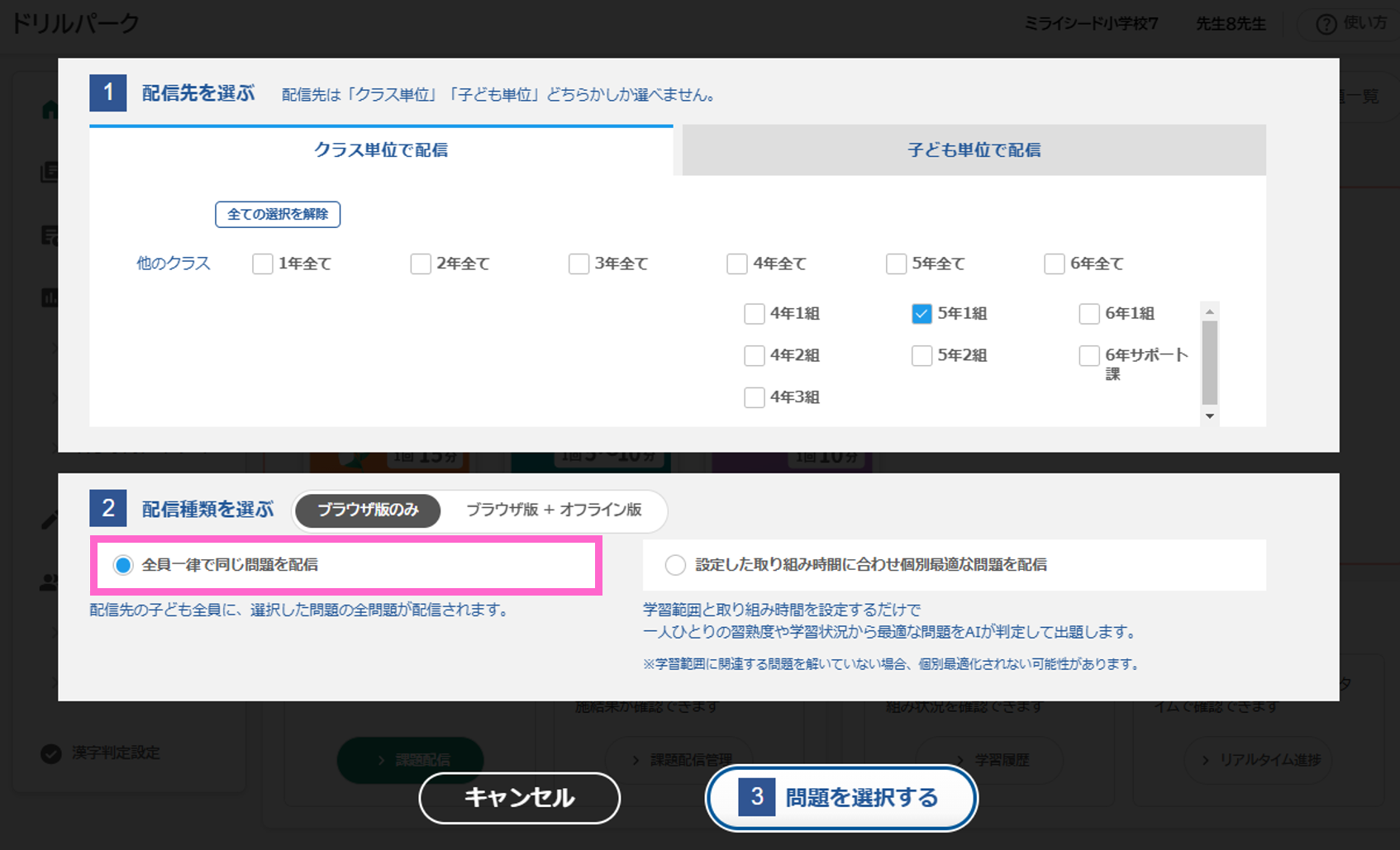Click the ミライシード小学校7 school name

(1091, 25)
